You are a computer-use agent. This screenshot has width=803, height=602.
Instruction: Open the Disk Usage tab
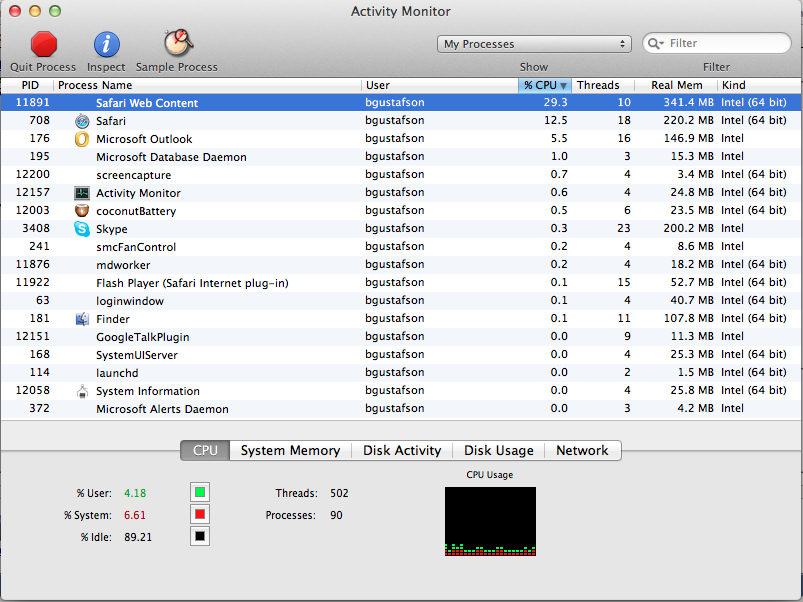coord(499,450)
